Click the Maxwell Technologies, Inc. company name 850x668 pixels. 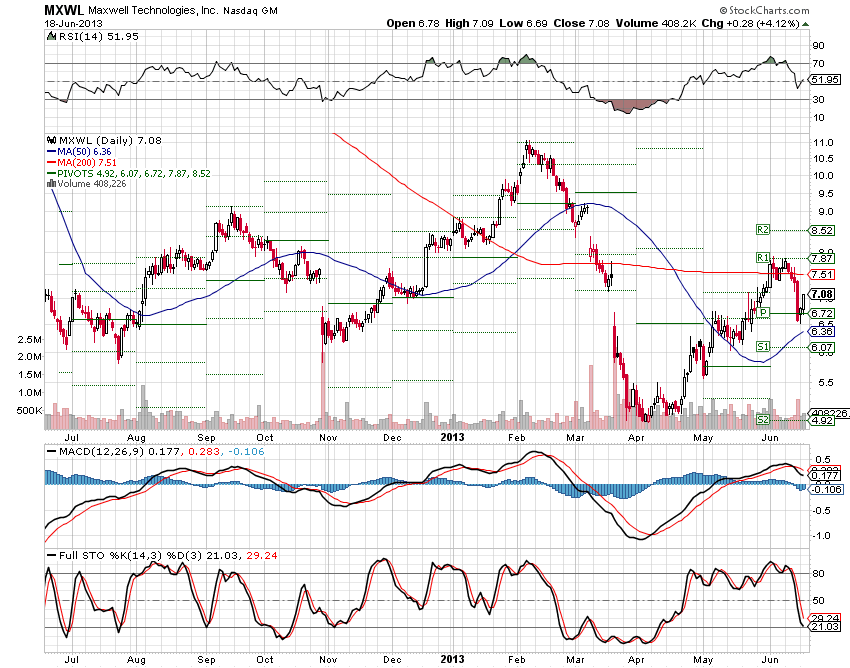click(x=154, y=10)
